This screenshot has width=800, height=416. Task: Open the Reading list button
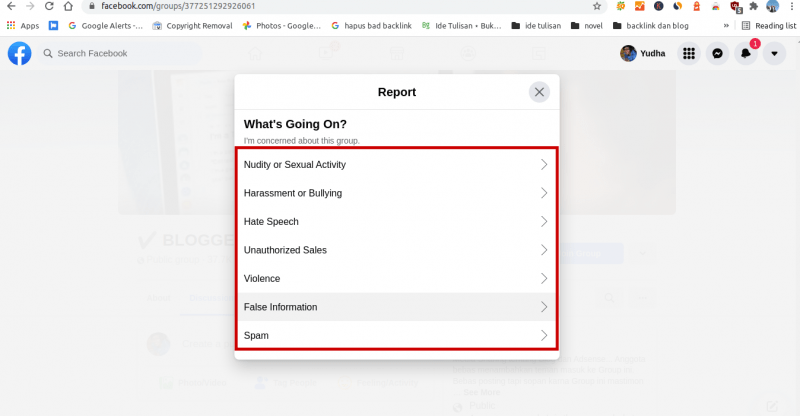[x=769, y=26]
